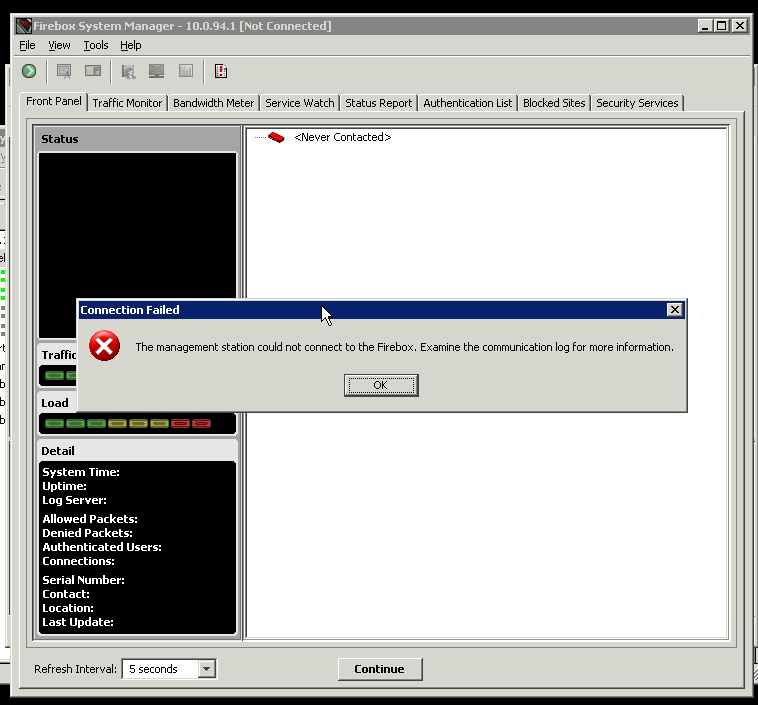Viewport: 758px width, 705px height.
Task: Switch to the Bandwidth Meter tab
Action: pos(214,103)
